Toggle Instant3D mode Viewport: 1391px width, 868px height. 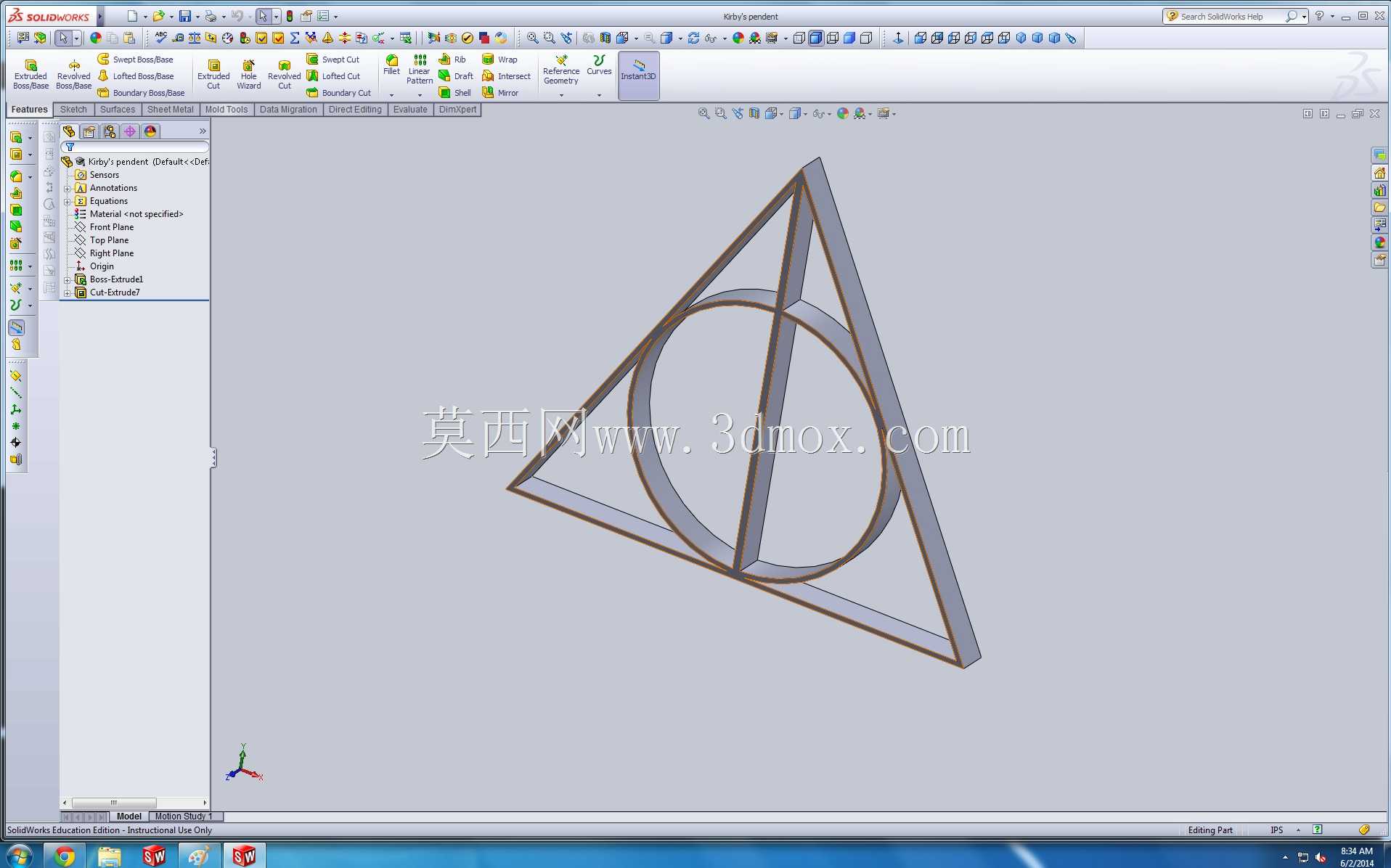tap(638, 75)
